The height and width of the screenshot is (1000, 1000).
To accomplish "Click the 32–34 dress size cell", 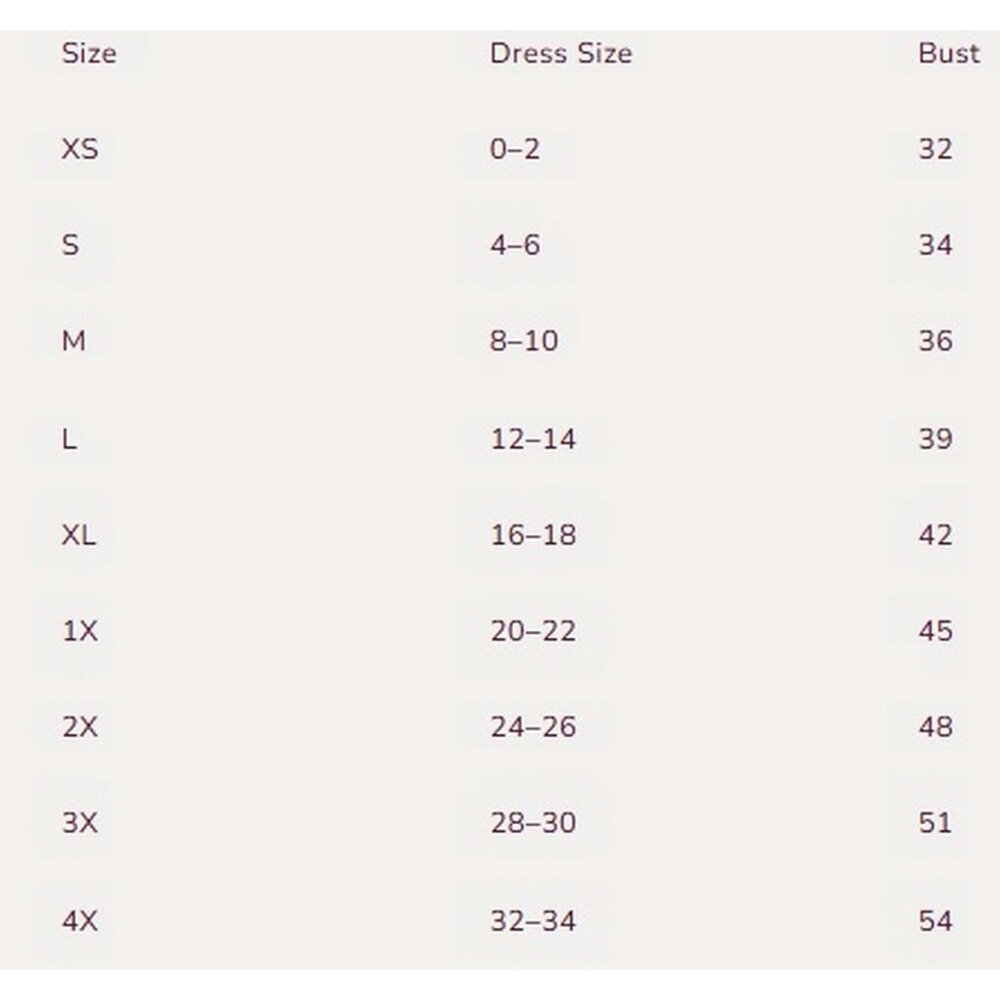I will click(x=533, y=921).
